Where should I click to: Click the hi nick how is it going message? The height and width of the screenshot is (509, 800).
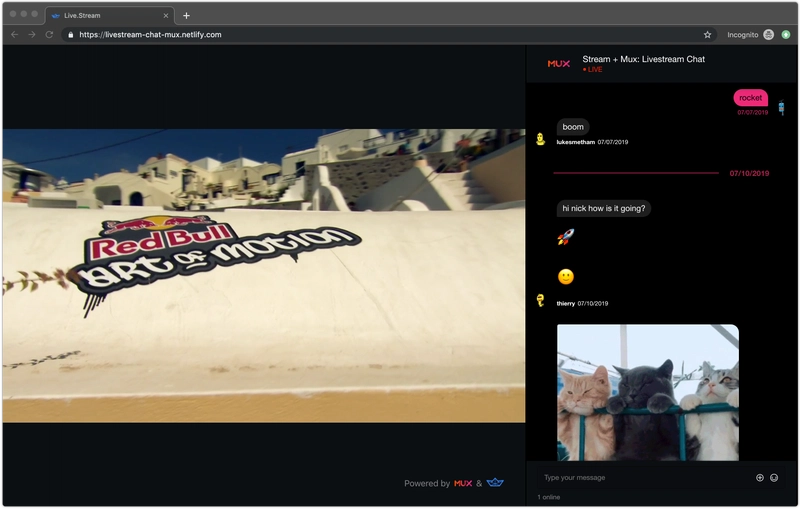pos(604,208)
